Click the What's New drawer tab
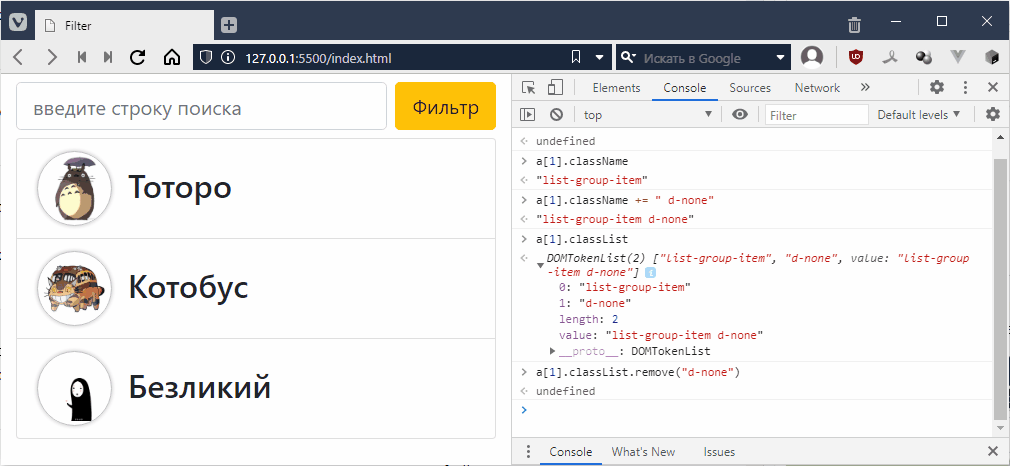Viewport: 1010px width, 466px height. pos(643,452)
